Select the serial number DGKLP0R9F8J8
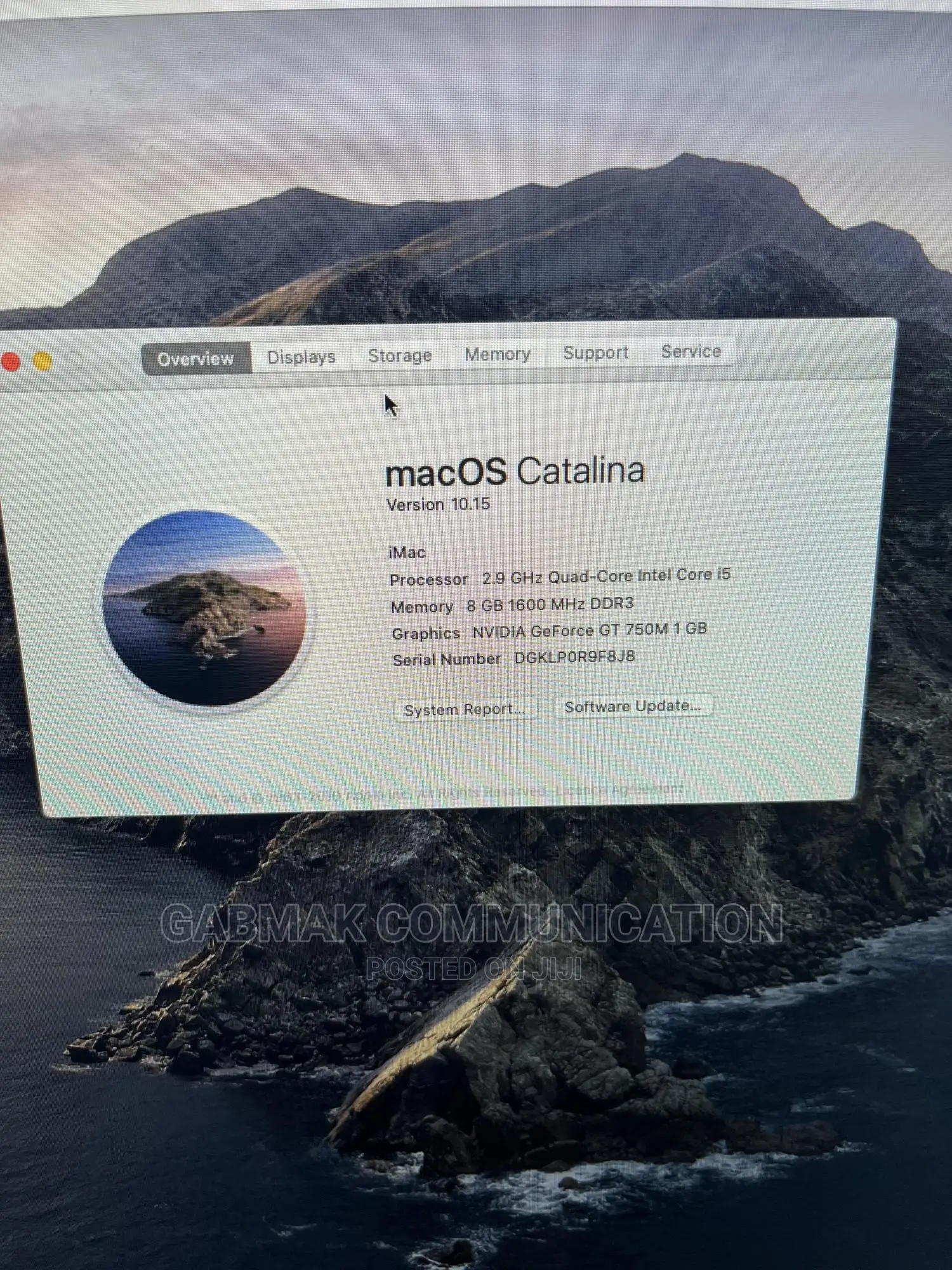This screenshot has width=952, height=1270. [x=574, y=657]
